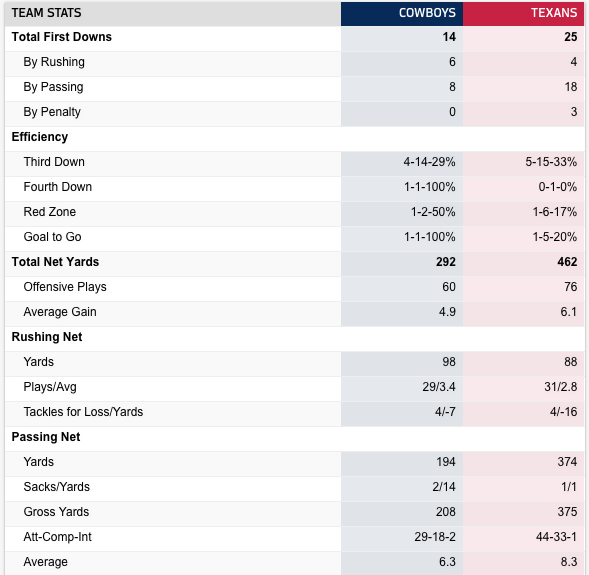The width and height of the screenshot is (589, 575).
Task: Select Texans Total First Downs value 25
Action: click(571, 37)
